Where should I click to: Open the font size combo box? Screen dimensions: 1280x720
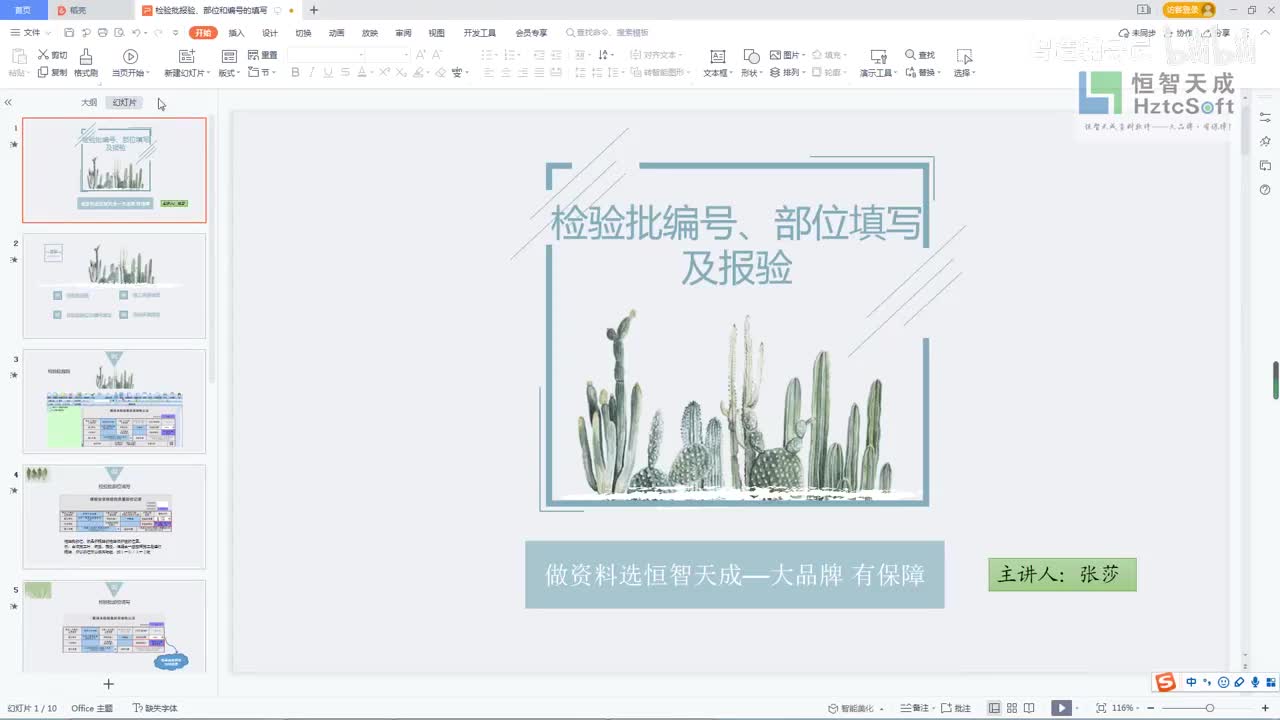pyautogui.click(x=387, y=54)
